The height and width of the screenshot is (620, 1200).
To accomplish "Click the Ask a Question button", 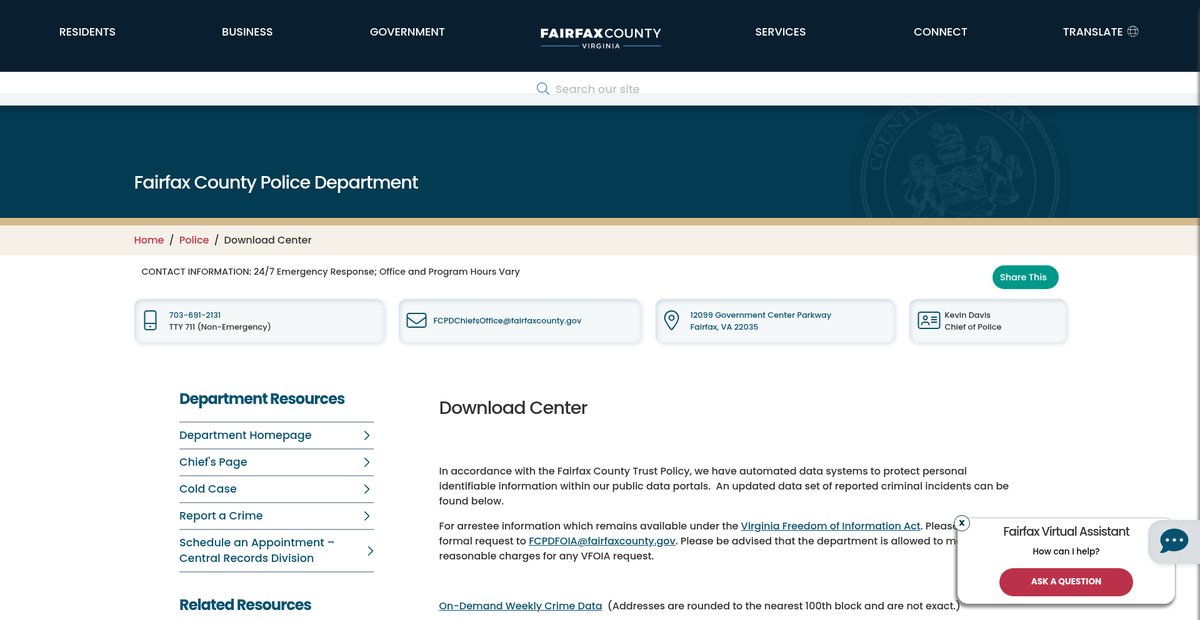I will 1066,582.
